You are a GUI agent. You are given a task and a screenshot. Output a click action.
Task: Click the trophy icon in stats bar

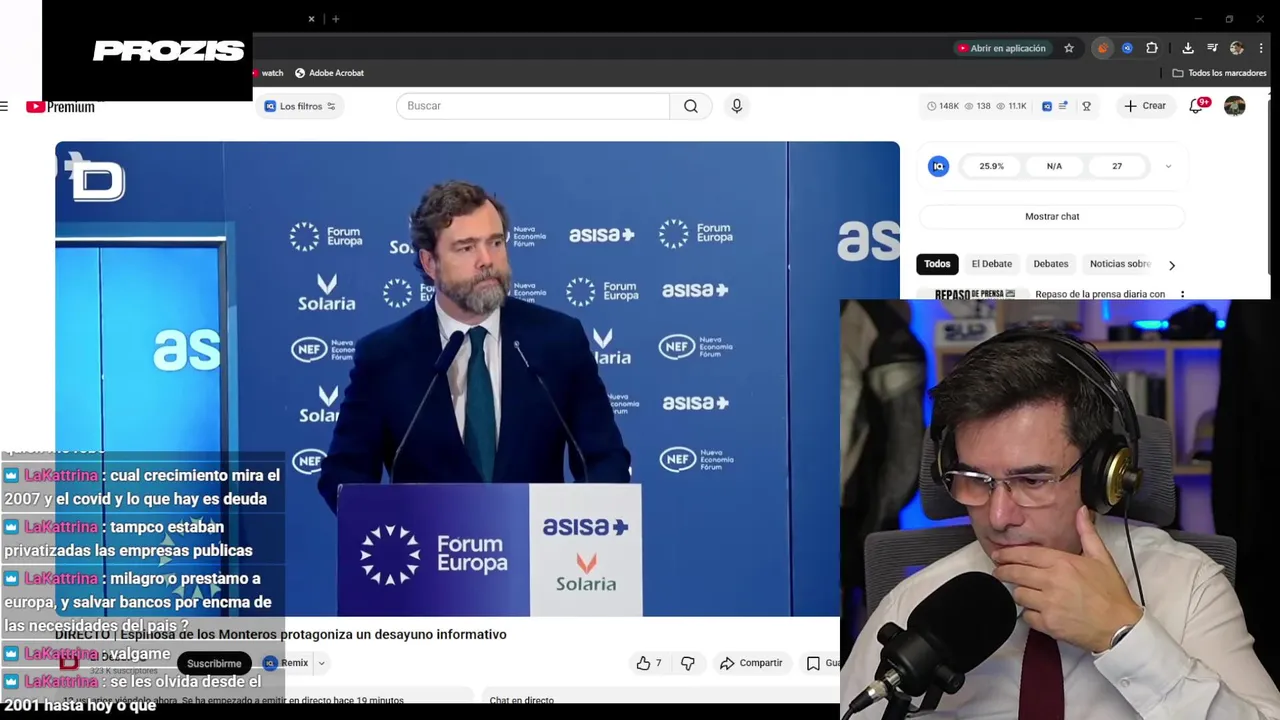1086,106
